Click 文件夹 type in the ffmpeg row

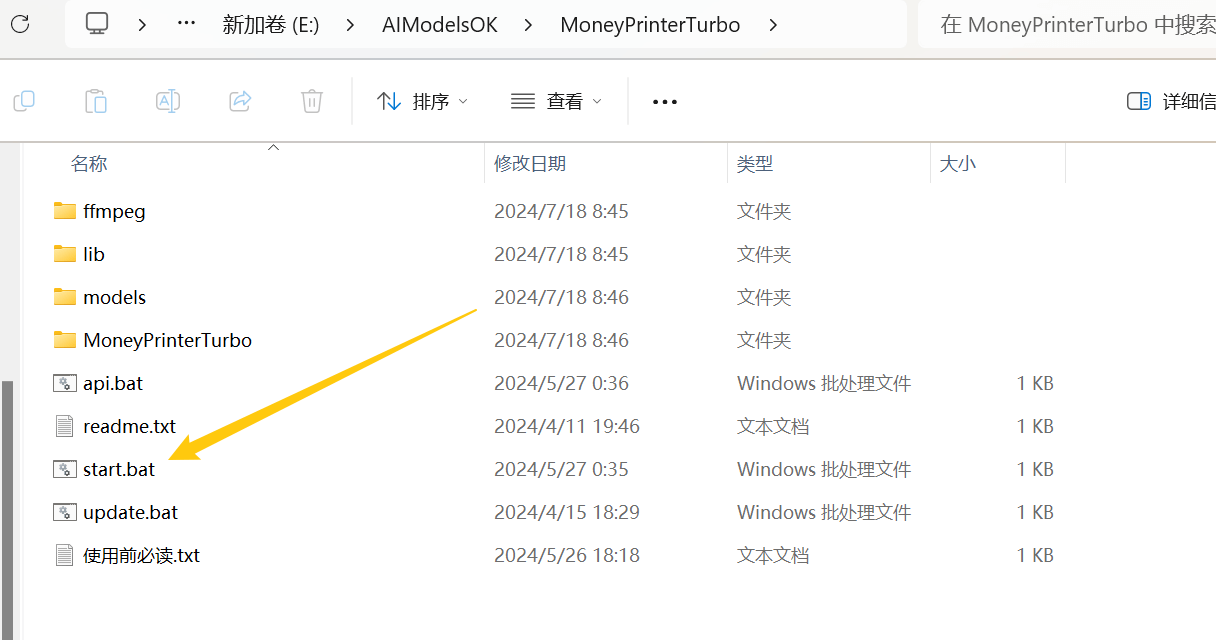pyautogui.click(x=764, y=212)
